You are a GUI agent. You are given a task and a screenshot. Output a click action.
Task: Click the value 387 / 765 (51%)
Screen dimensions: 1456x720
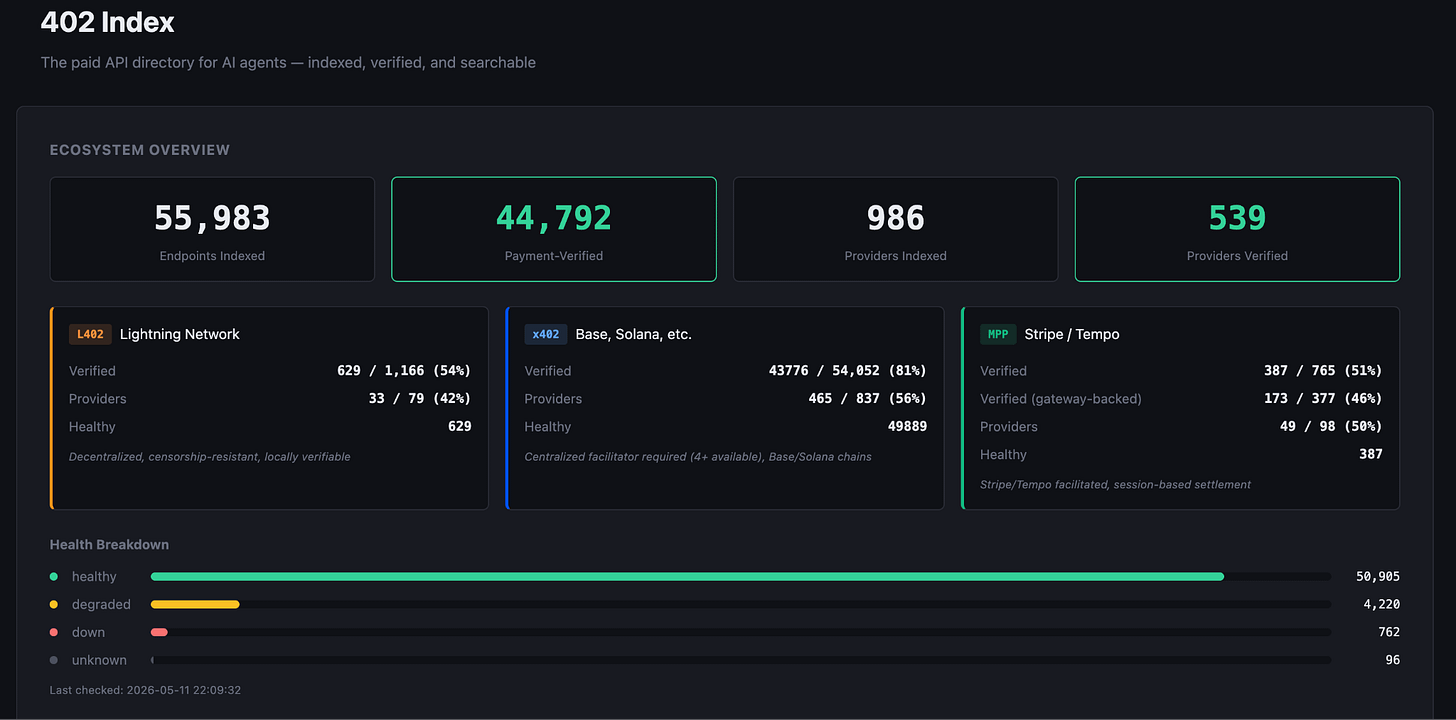1323,371
